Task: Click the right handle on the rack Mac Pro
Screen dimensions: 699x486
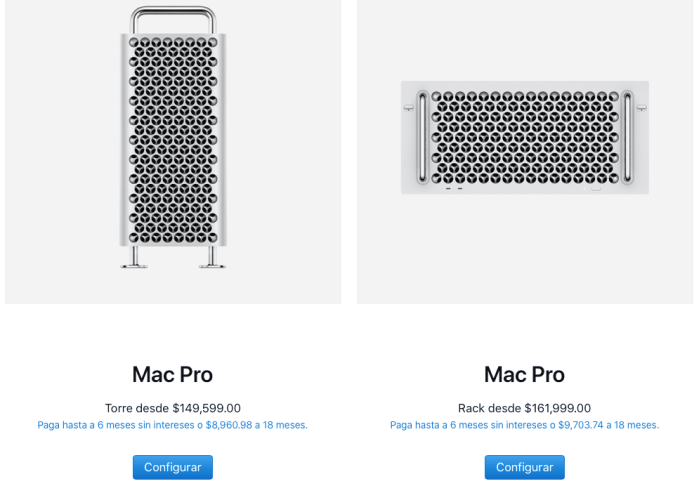Action: pyautogui.click(x=627, y=136)
